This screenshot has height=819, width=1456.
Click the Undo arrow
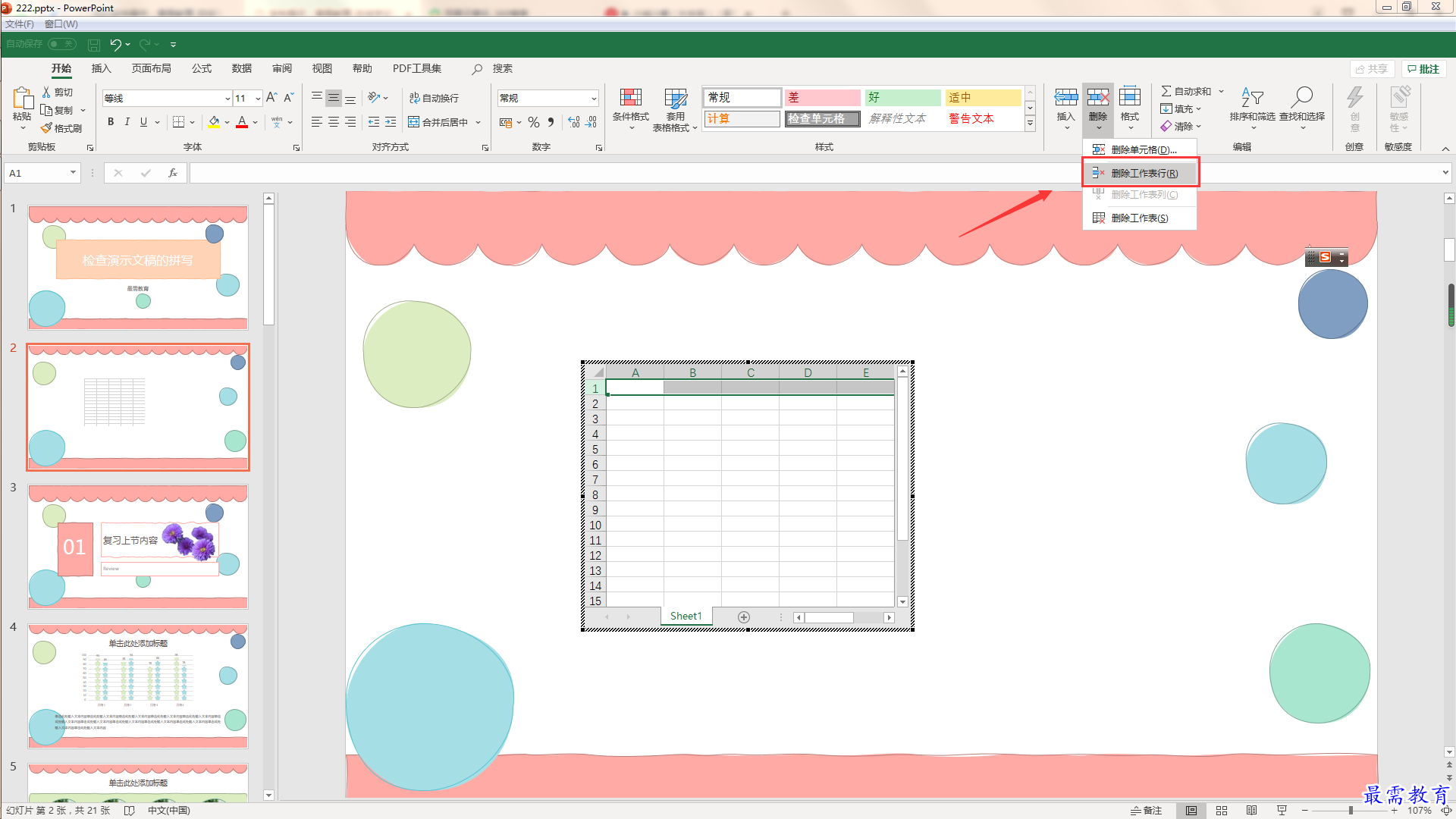tap(115, 45)
